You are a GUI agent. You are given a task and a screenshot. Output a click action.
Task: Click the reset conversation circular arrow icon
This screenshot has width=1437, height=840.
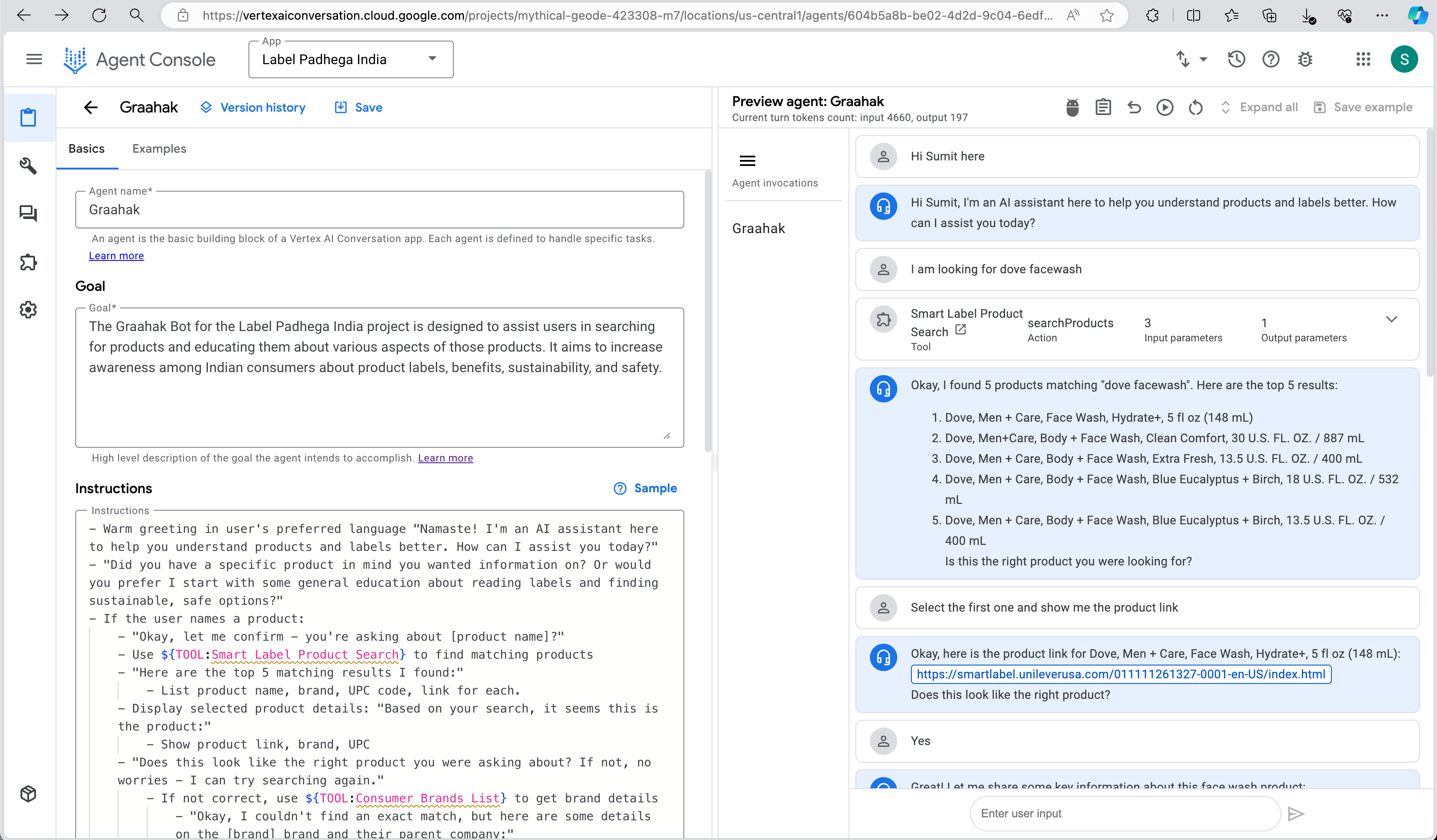(x=1196, y=107)
